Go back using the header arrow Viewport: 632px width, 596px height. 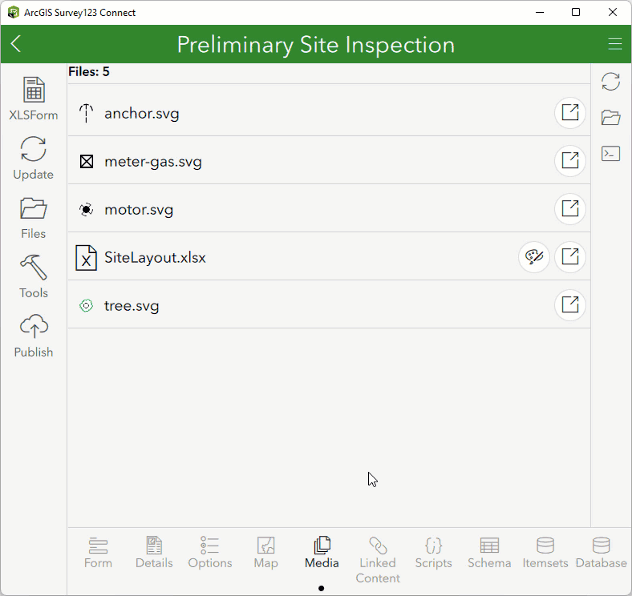(x=16, y=44)
